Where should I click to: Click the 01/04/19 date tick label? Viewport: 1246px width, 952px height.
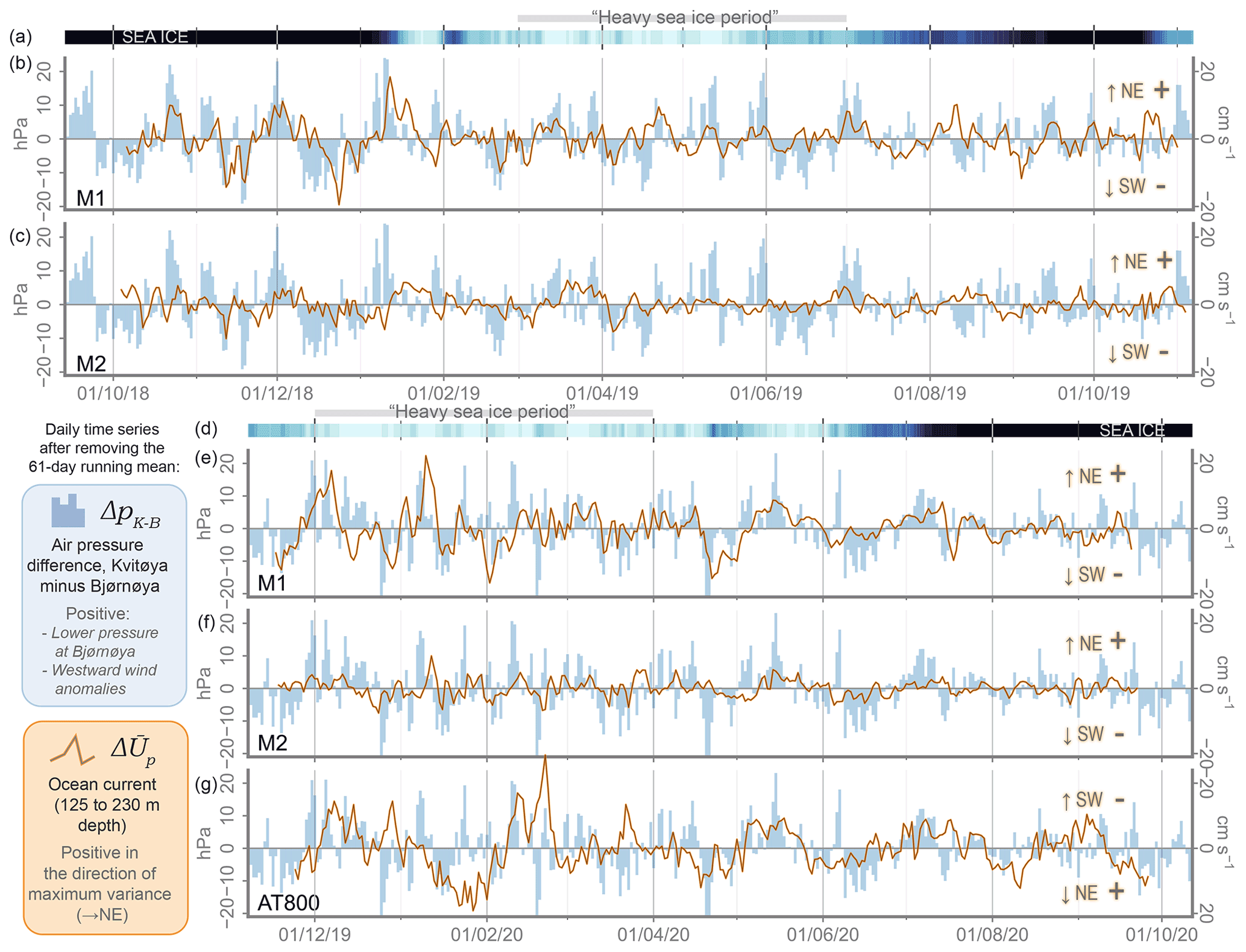tap(602, 394)
